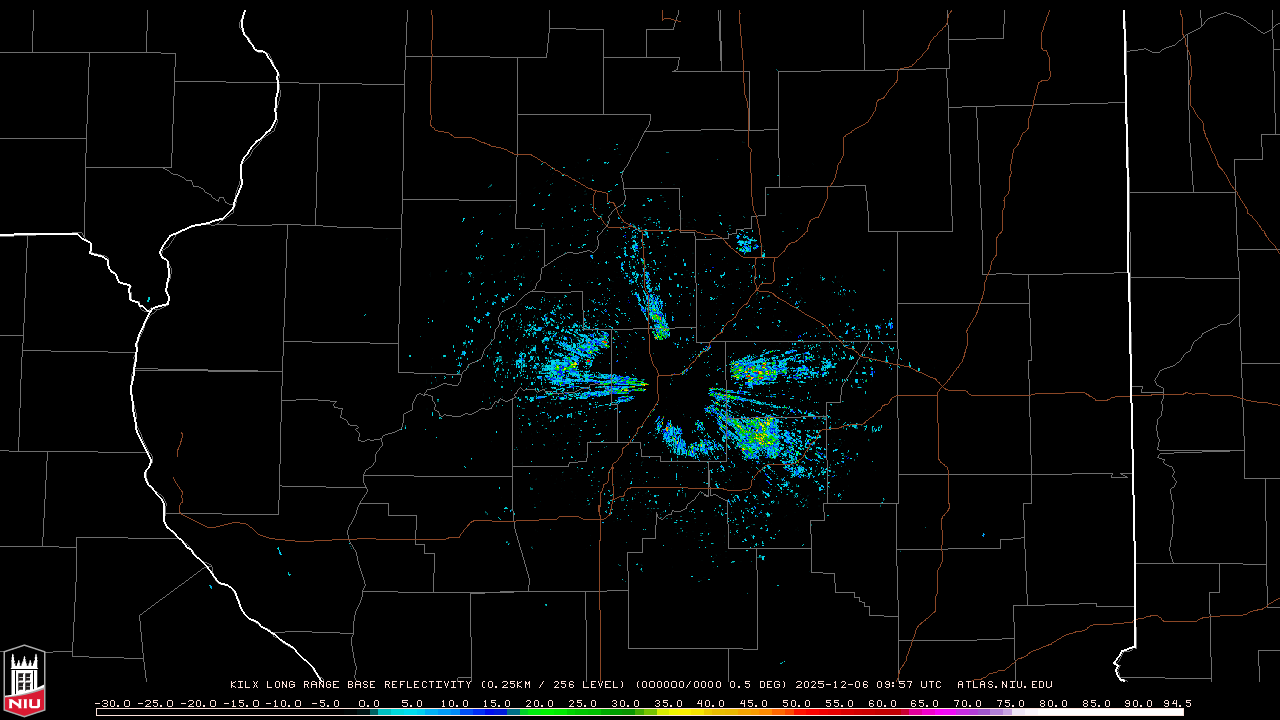
Task: Click the NIU castle logo
Action: point(24,681)
